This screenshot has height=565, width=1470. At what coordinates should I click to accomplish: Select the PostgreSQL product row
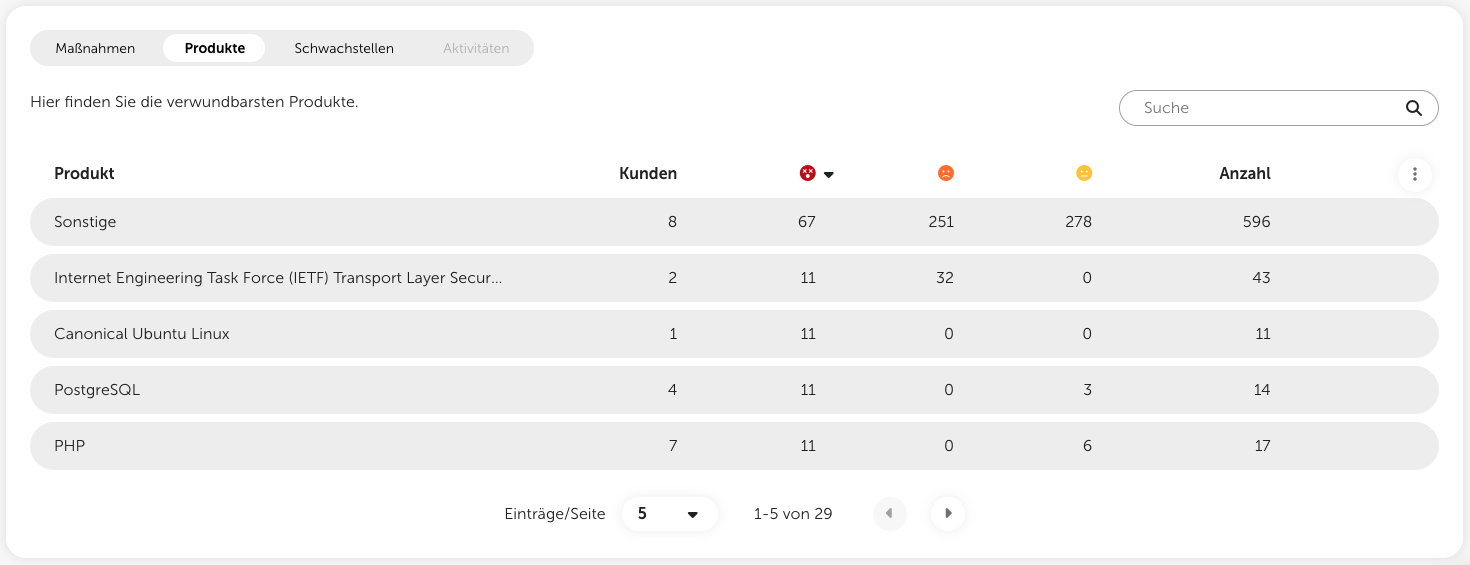point(97,390)
